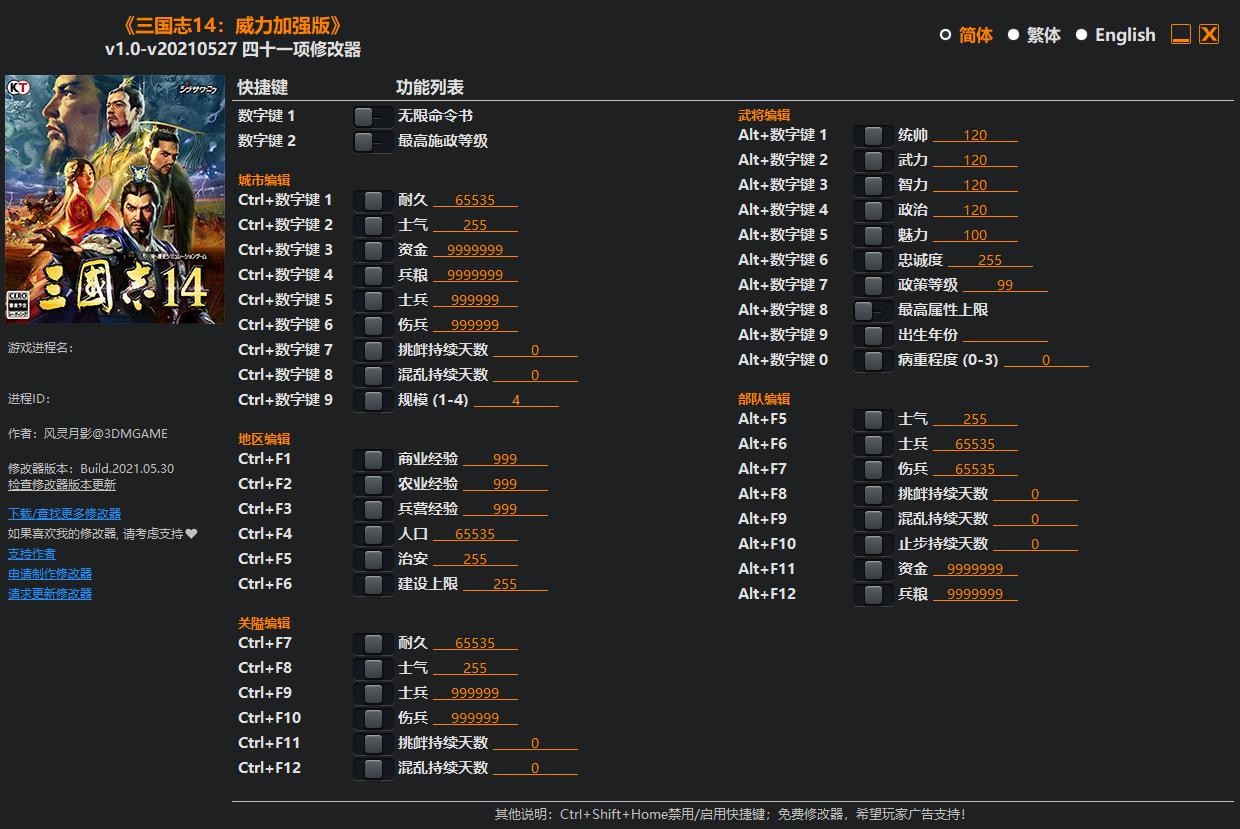Click the 部队编辑 section heading
Screen dimensions: 1240x829
(764, 399)
